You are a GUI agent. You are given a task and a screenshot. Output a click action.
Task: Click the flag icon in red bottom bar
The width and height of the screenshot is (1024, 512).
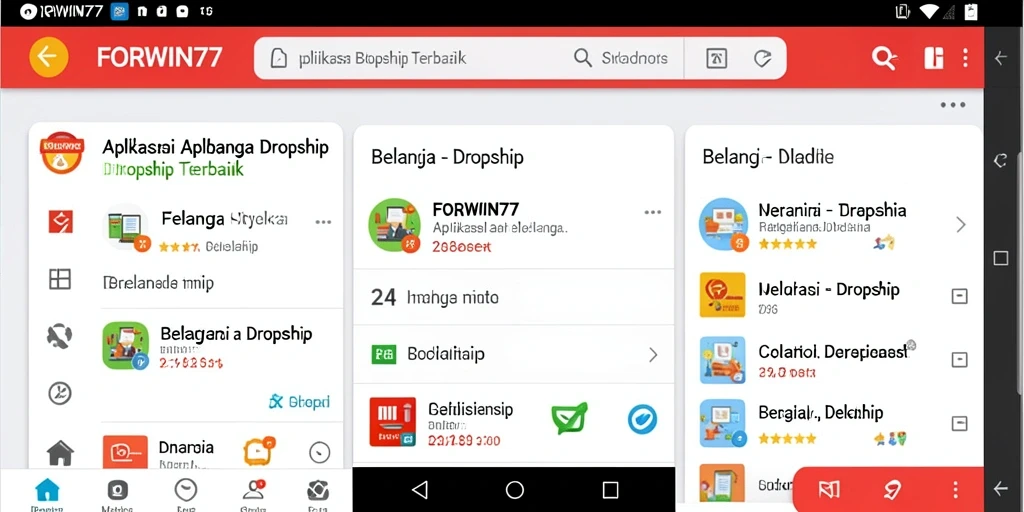pyautogui.click(x=829, y=490)
